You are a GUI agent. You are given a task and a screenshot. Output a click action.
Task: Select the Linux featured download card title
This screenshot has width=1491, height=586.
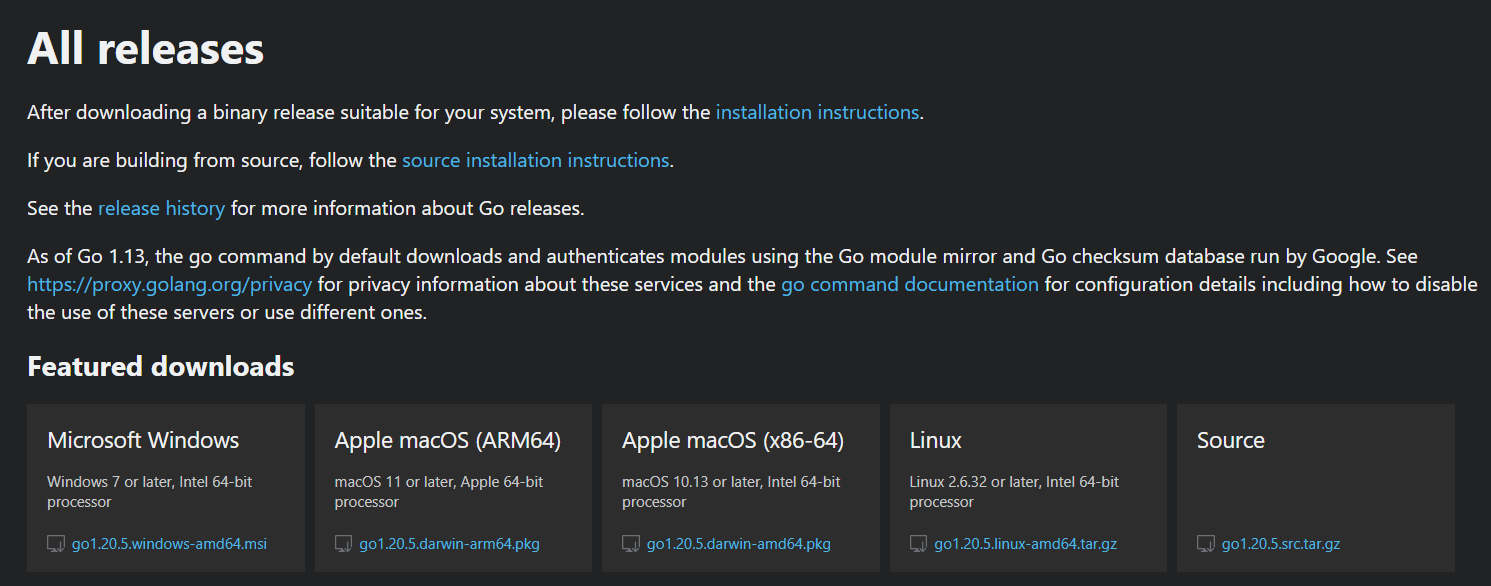pyautogui.click(x=936, y=440)
